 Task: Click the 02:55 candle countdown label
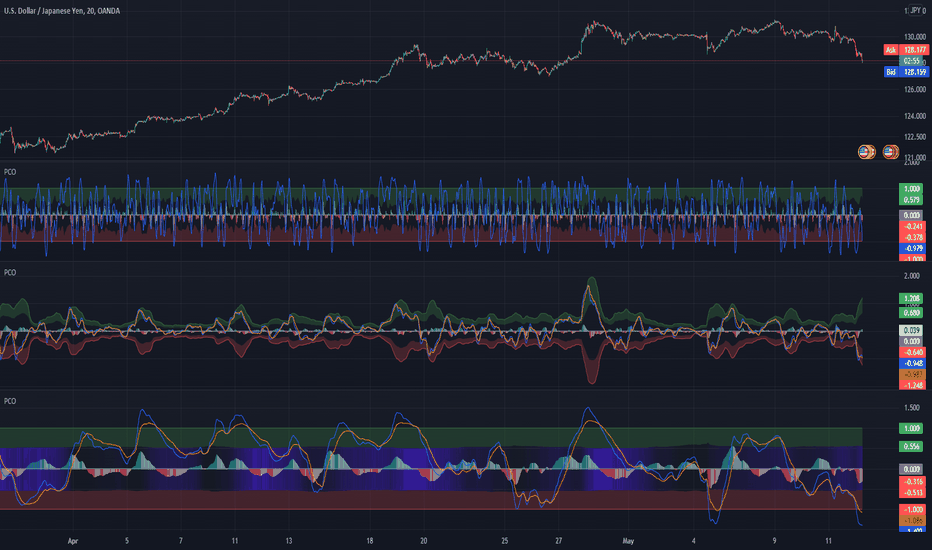pos(912,61)
